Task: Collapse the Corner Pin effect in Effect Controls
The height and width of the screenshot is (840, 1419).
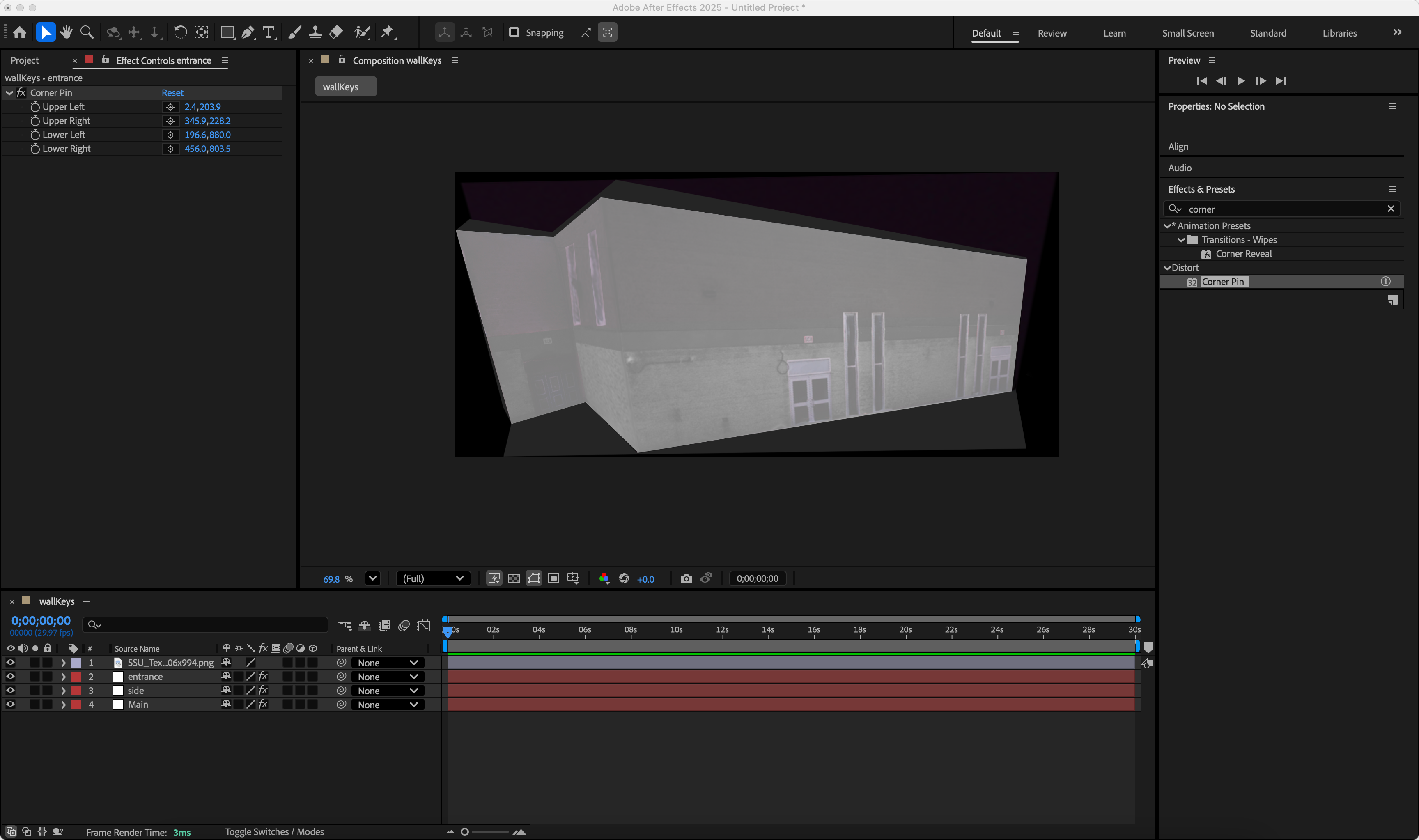Action: [x=9, y=92]
